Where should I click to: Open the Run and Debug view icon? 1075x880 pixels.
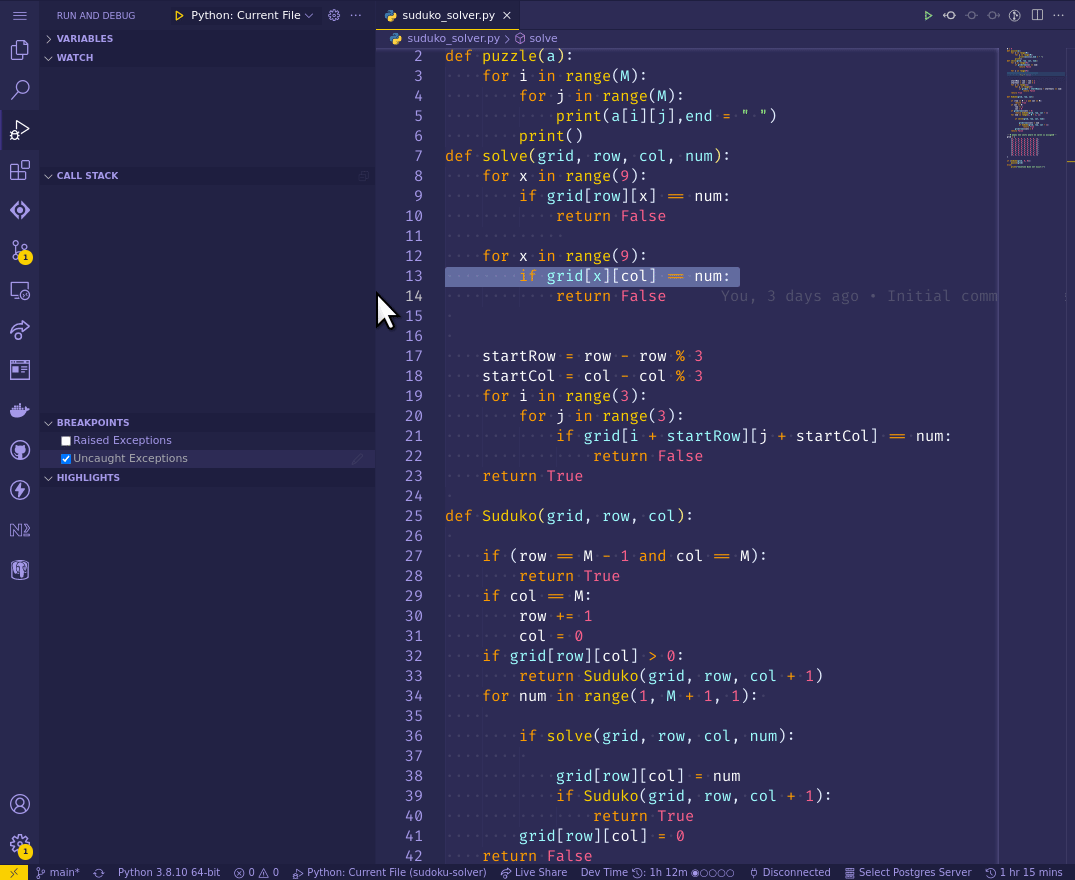click(x=20, y=130)
